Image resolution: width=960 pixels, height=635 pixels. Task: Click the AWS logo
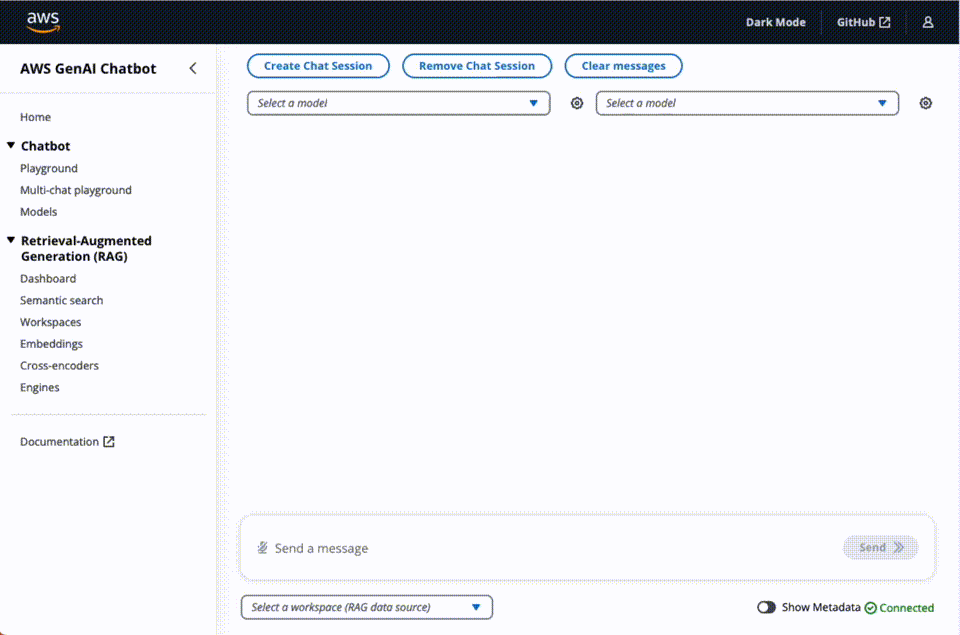tap(43, 22)
